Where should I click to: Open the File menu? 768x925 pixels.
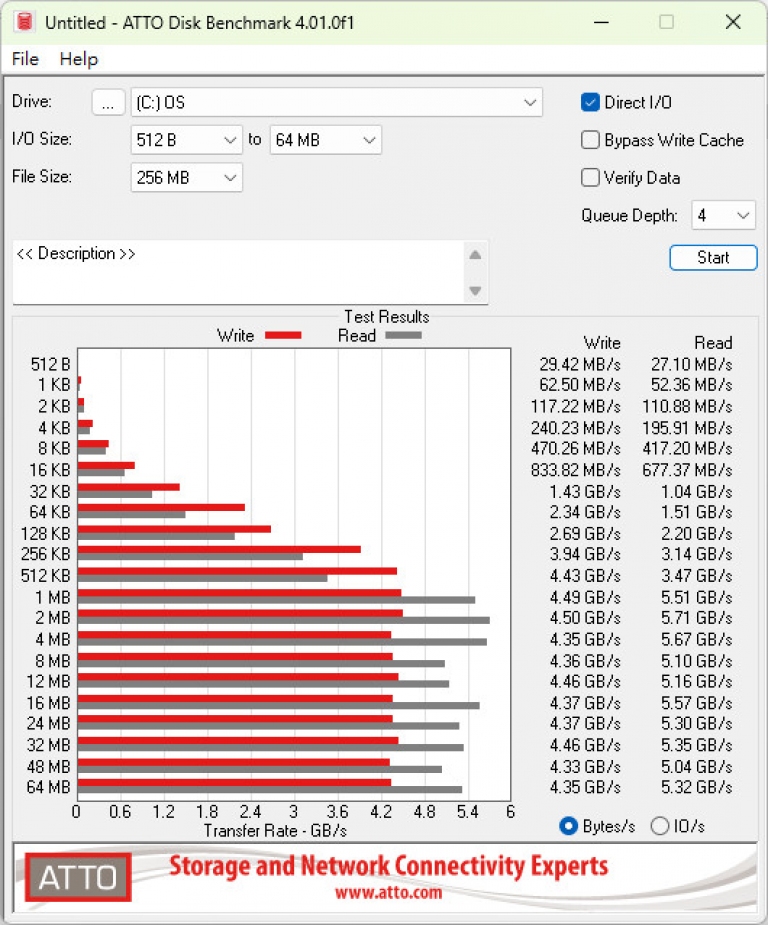click(x=25, y=59)
